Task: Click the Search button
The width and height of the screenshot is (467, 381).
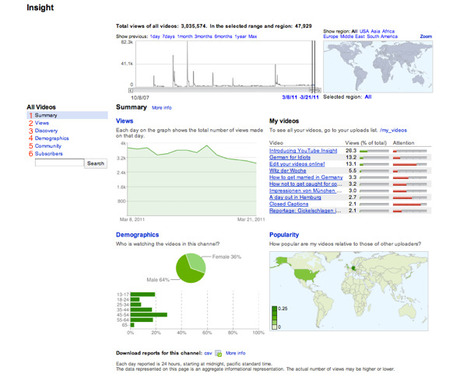Action: click(96, 163)
